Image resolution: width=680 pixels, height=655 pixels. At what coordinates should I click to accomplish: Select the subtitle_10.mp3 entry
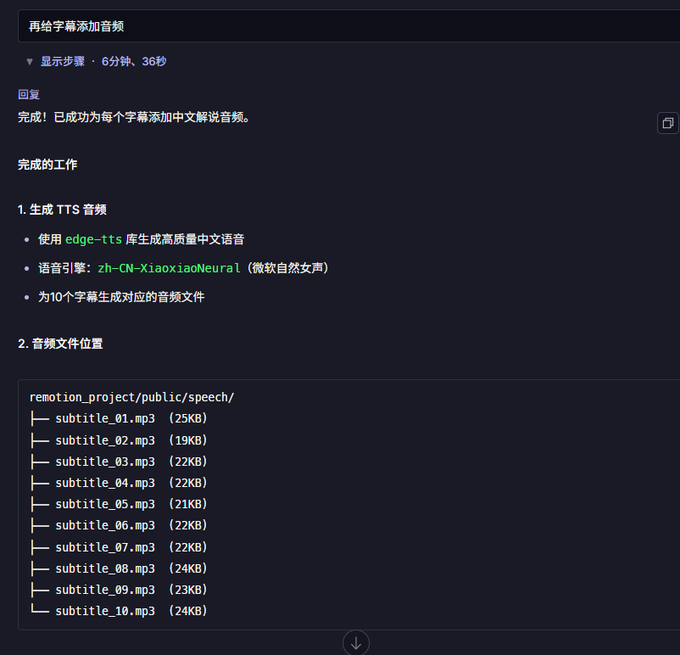click(x=105, y=611)
